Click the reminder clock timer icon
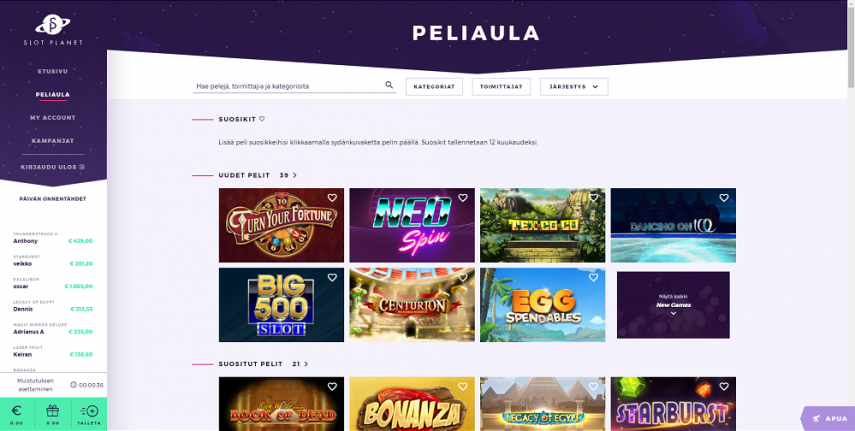855x431 pixels. coord(74,385)
